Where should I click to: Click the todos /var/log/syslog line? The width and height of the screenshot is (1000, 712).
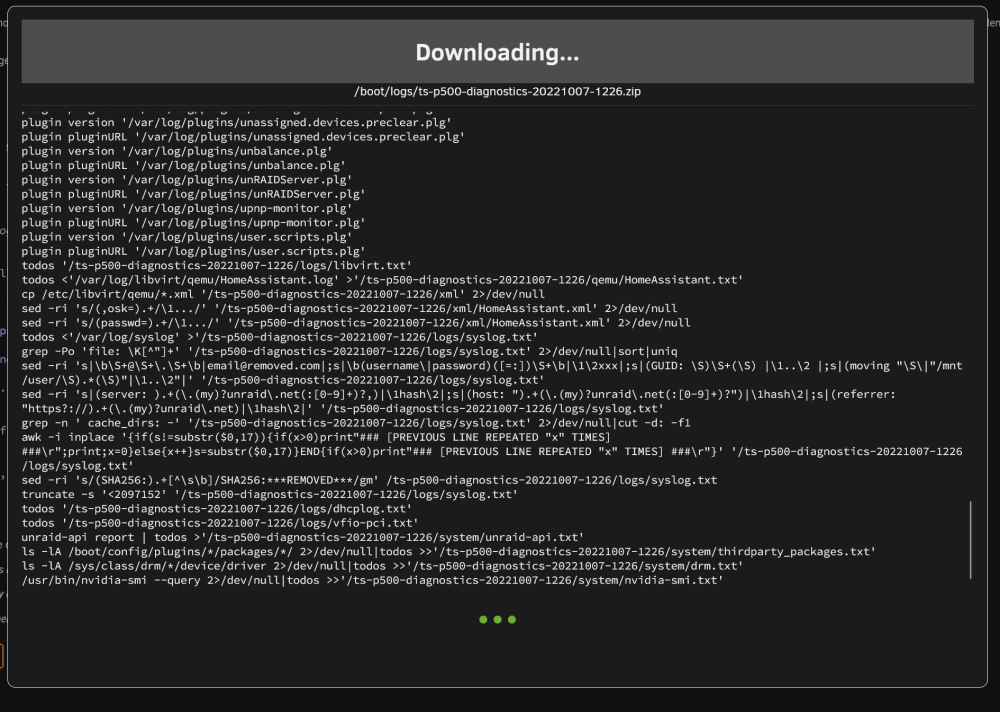(x=279, y=337)
